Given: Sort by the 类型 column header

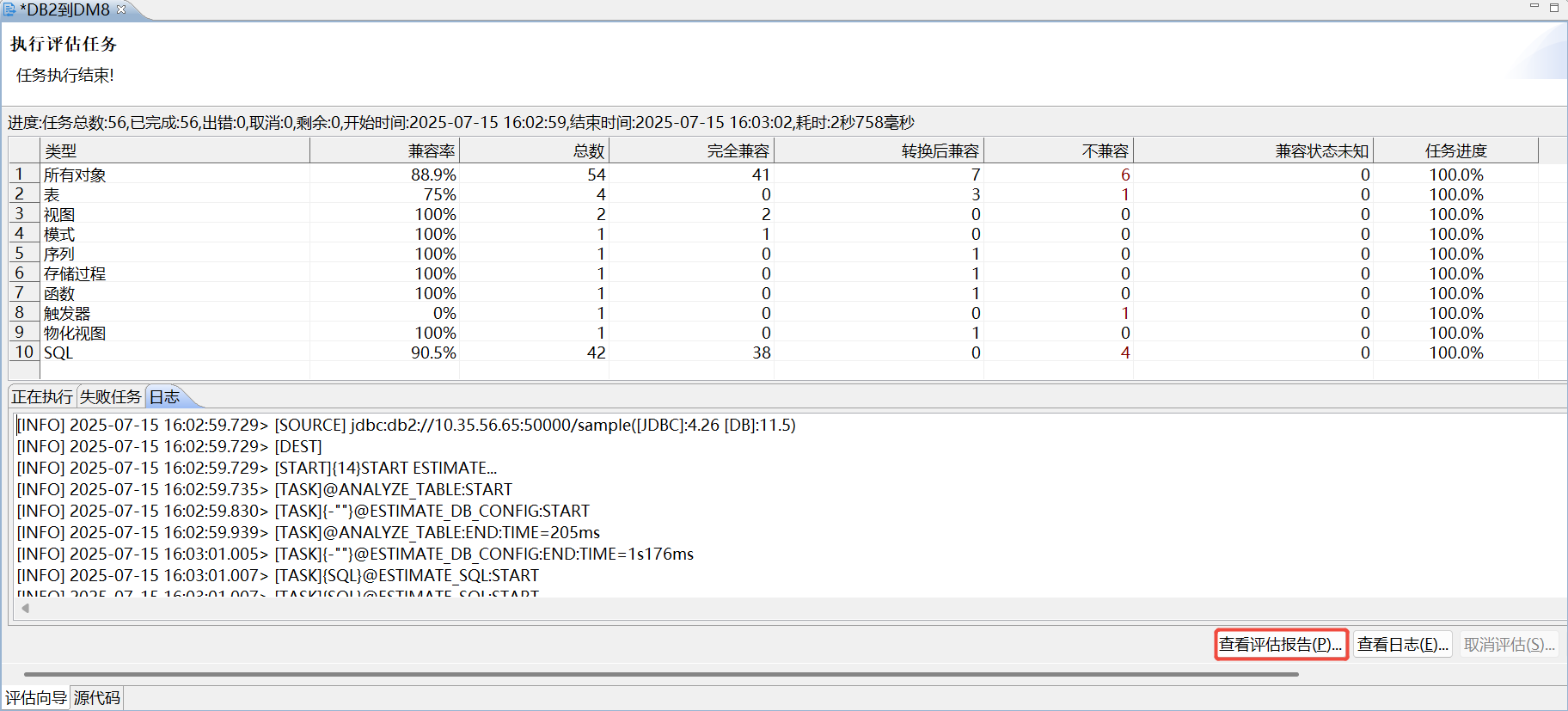Looking at the screenshot, I should point(175,150).
